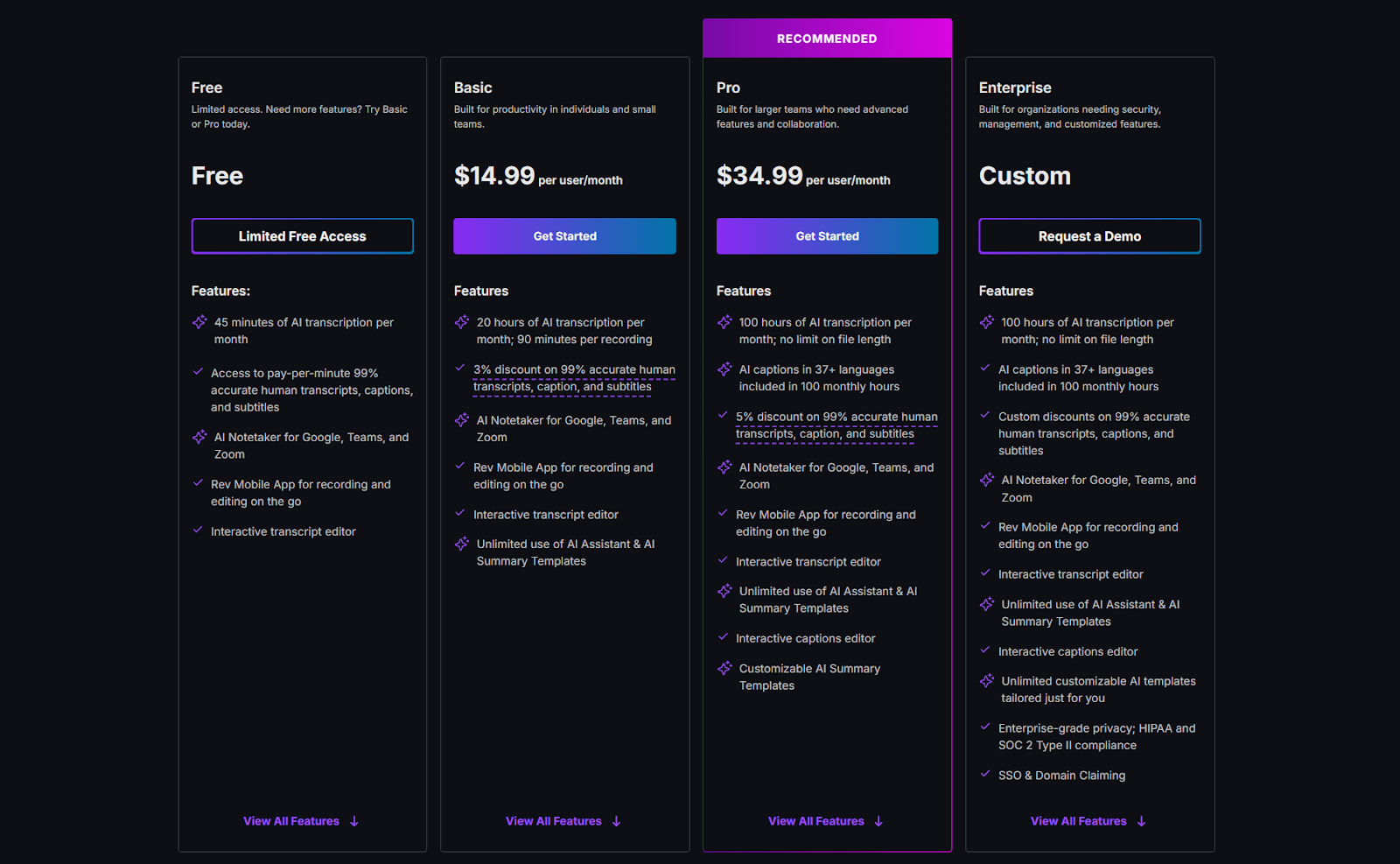Screen dimensions: 1400x864
Task: Click the sparkle icon beside Unlimited AI Assistant in Pro
Action: [724, 591]
